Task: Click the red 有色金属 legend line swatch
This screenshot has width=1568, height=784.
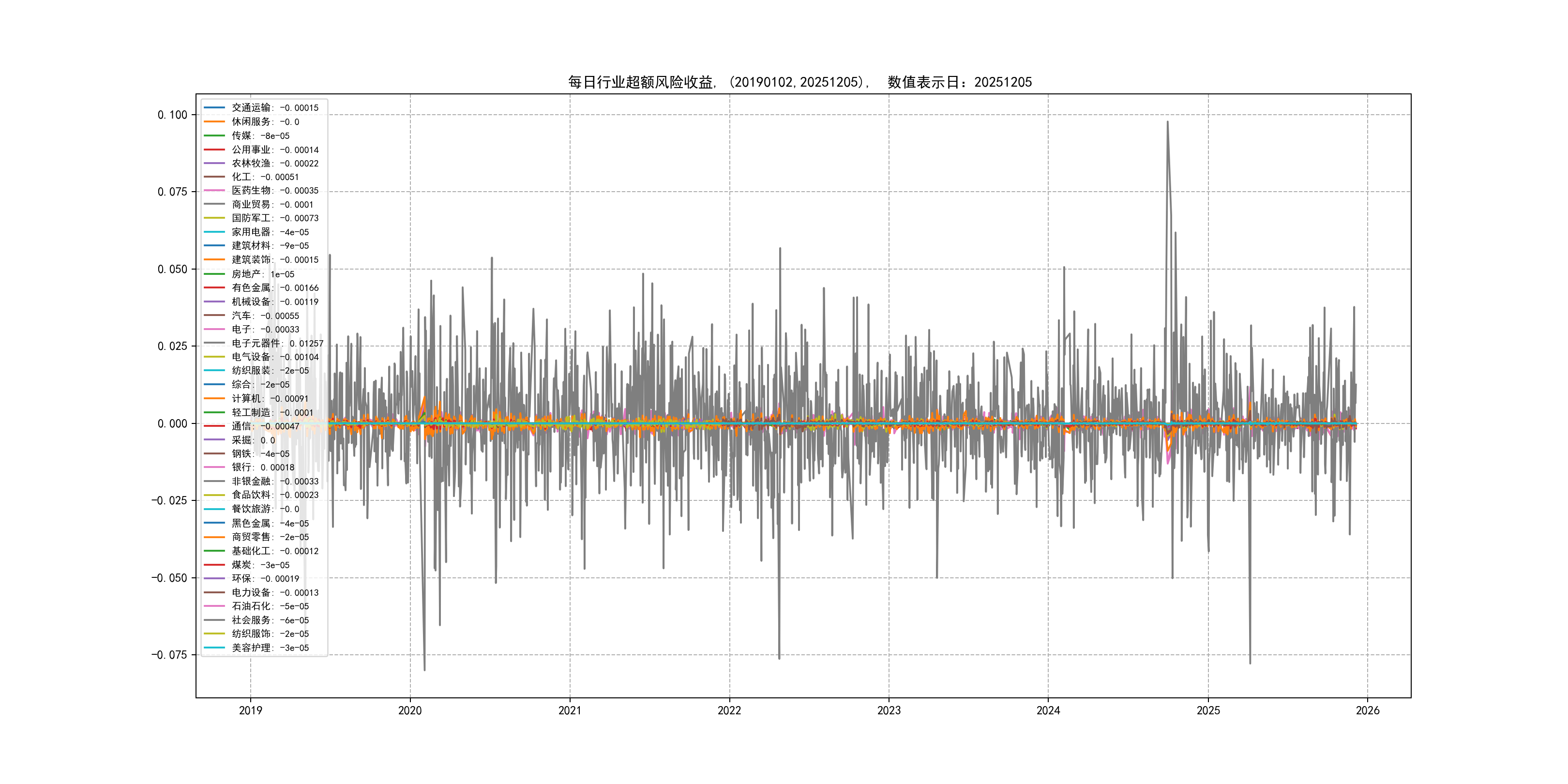Action: click(x=214, y=288)
